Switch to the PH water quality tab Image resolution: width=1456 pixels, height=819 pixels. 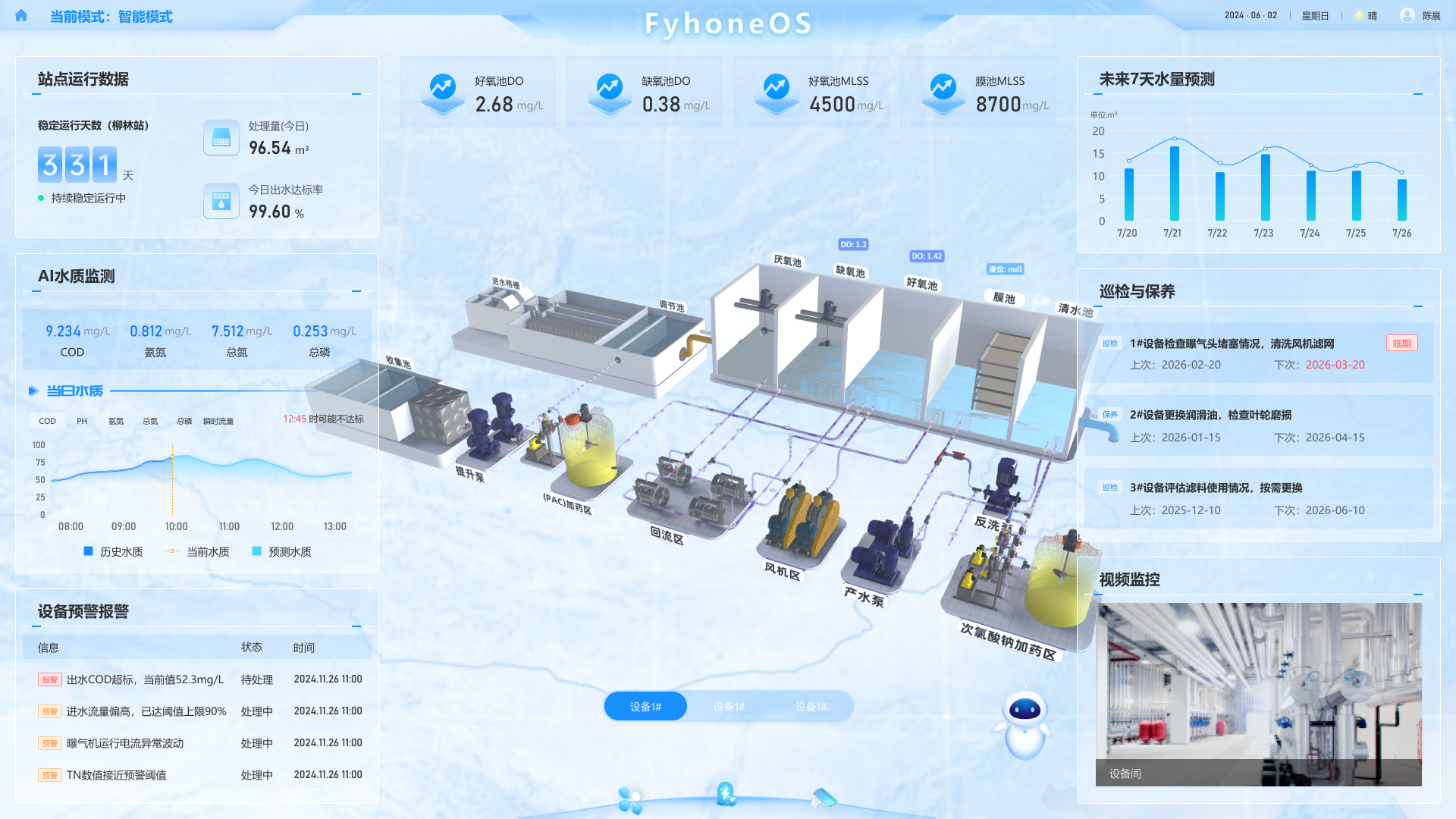82,421
